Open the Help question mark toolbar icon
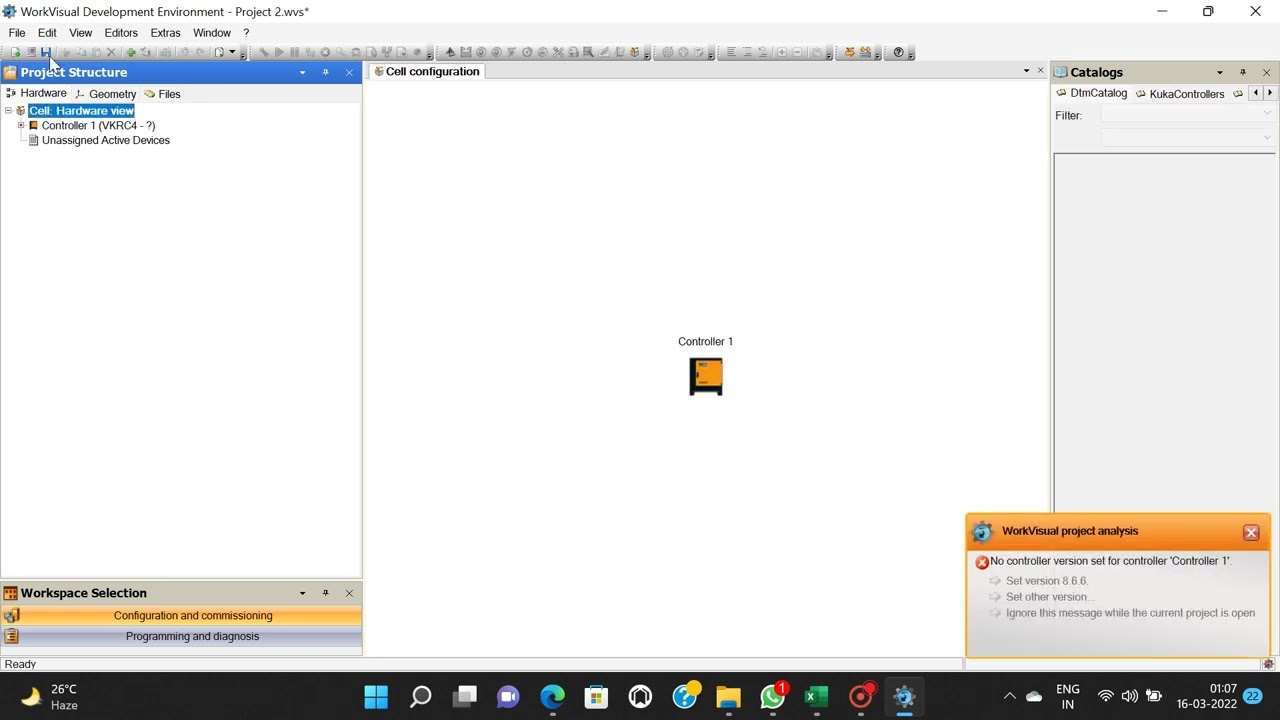Viewport: 1280px width, 720px height. coord(898,52)
